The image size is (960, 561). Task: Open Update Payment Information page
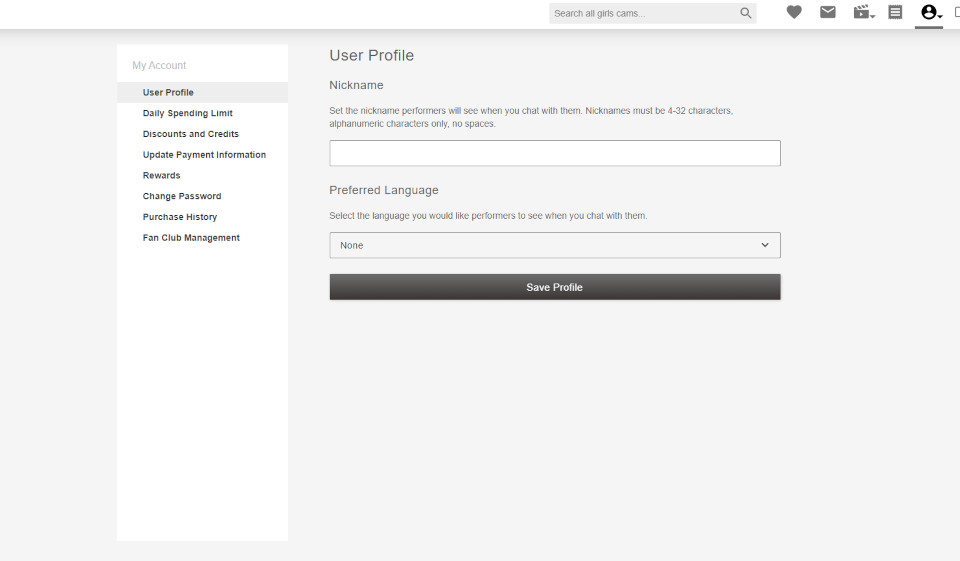[204, 155]
